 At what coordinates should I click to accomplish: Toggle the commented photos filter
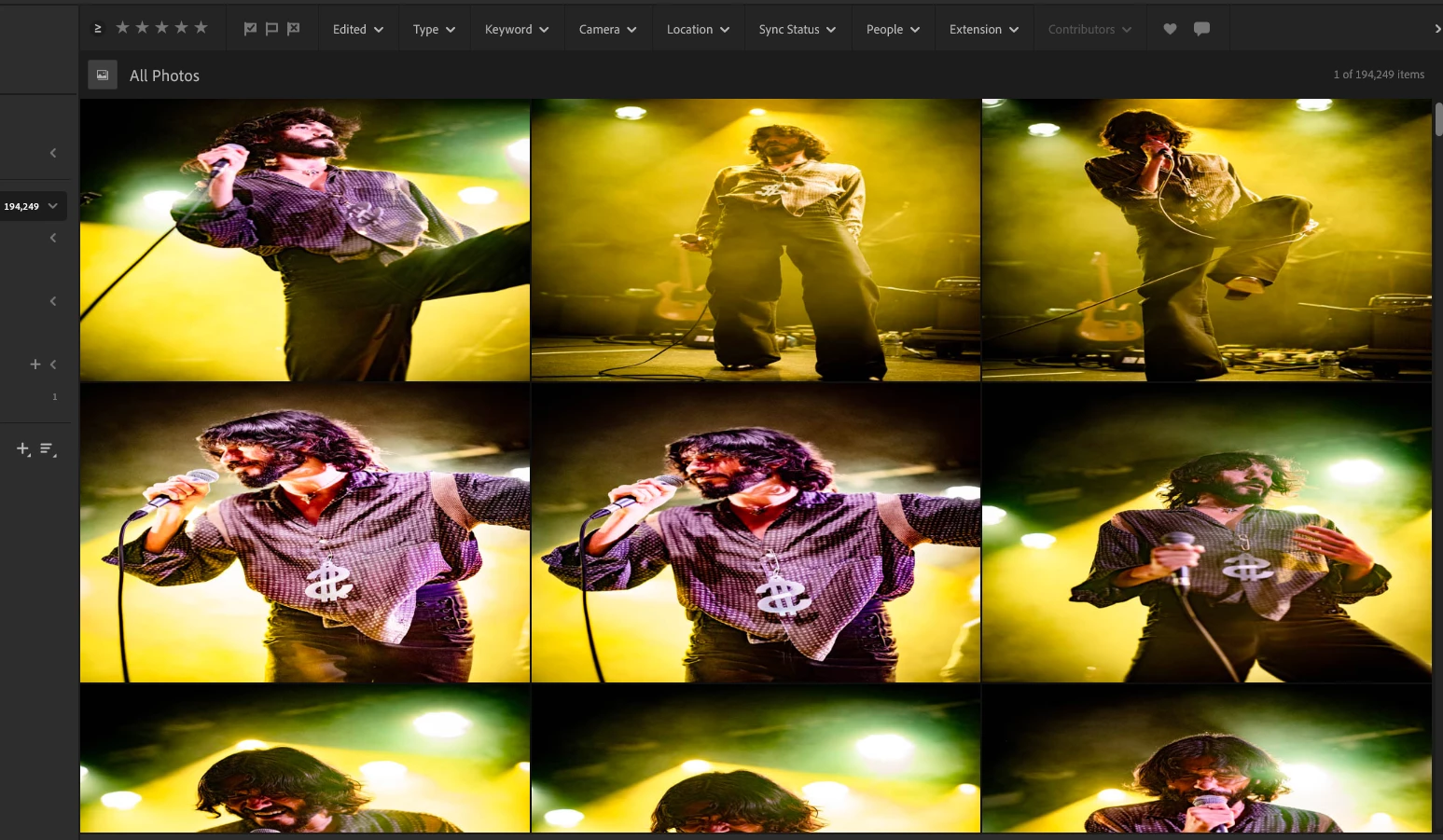[1201, 29]
